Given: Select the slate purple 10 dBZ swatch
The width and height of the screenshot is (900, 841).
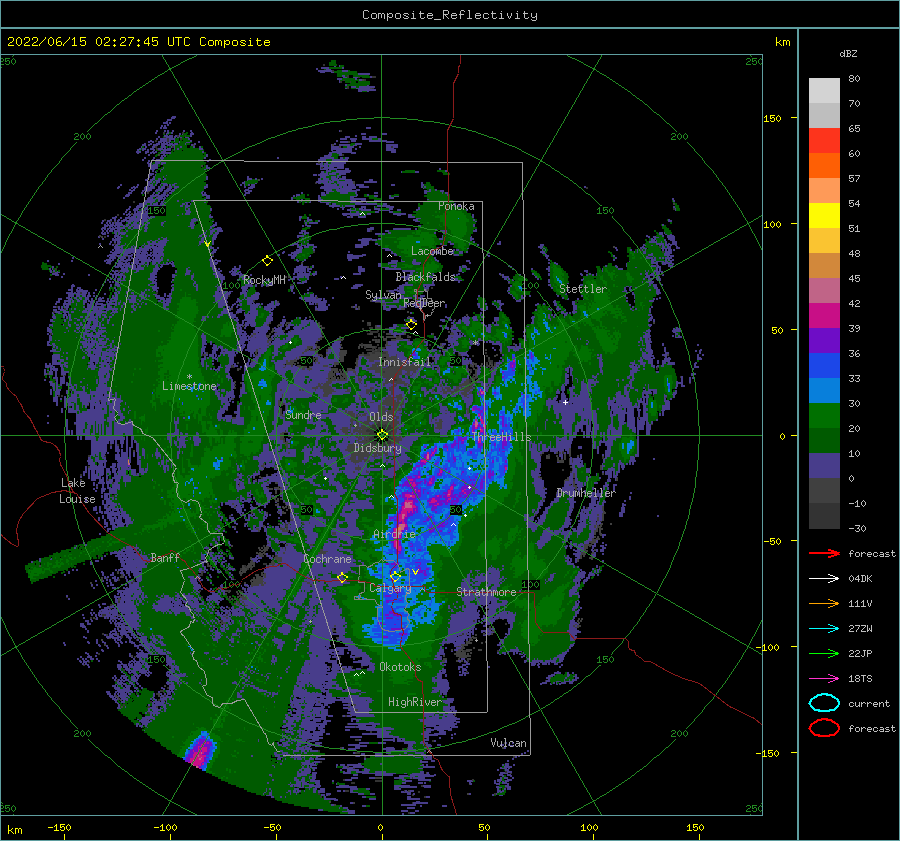Looking at the screenshot, I should click(x=824, y=465).
